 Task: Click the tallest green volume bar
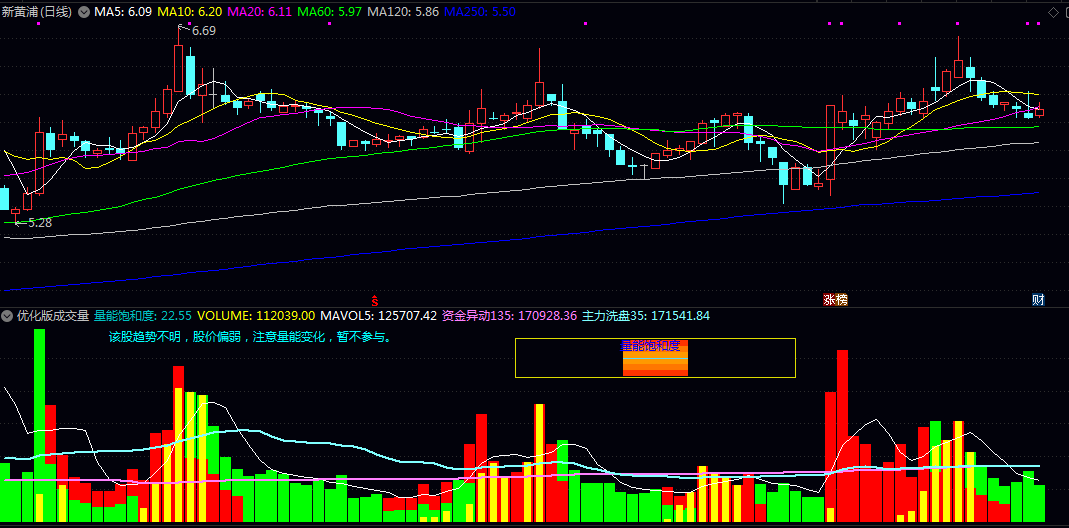40,426
